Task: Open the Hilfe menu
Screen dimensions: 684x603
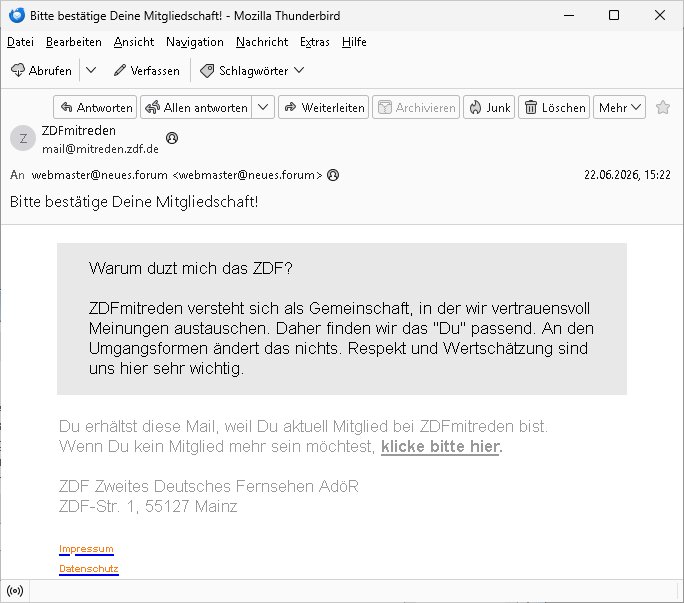Action: [354, 42]
